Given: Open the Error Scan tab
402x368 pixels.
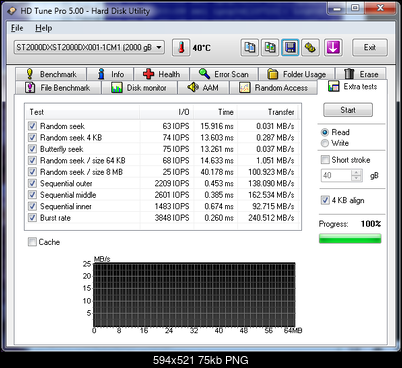Looking at the screenshot, I should coord(224,74).
